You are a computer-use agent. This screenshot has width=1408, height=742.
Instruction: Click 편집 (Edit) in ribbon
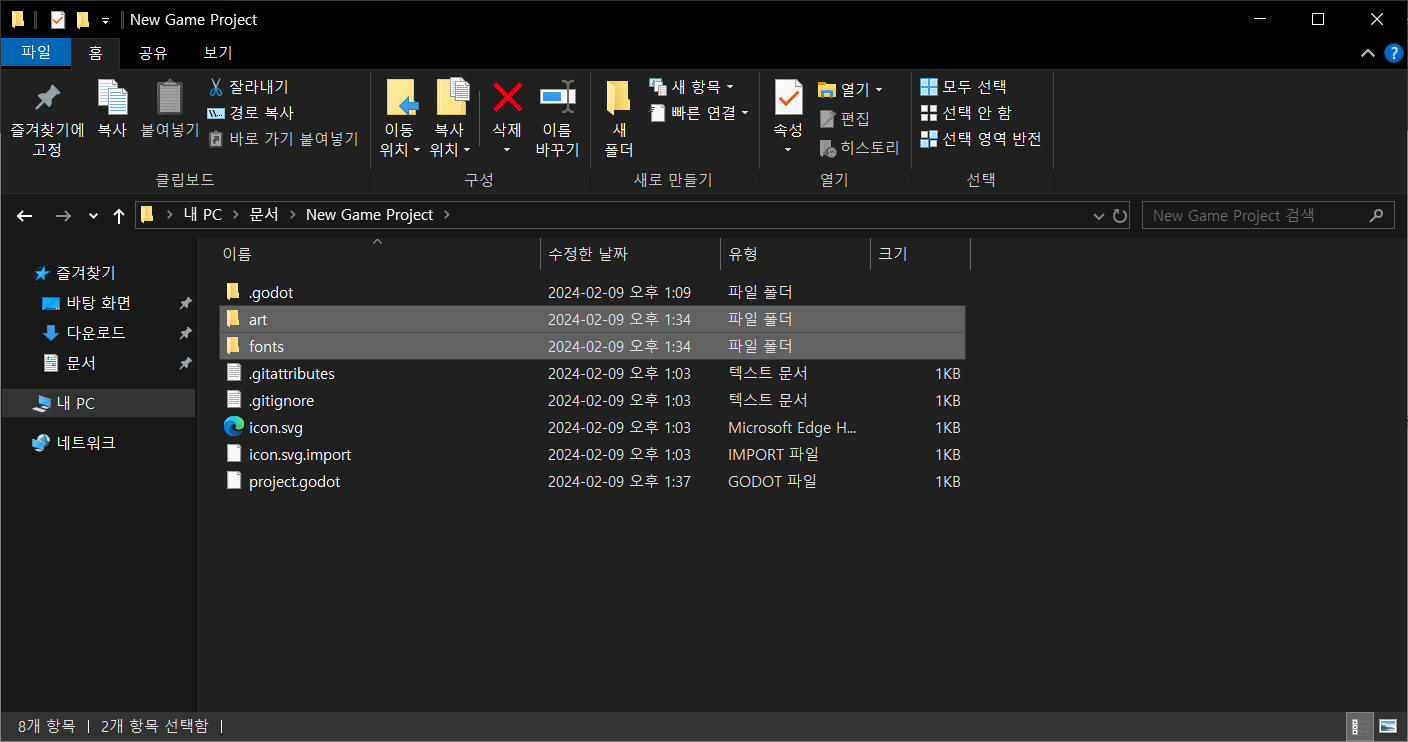click(x=845, y=119)
